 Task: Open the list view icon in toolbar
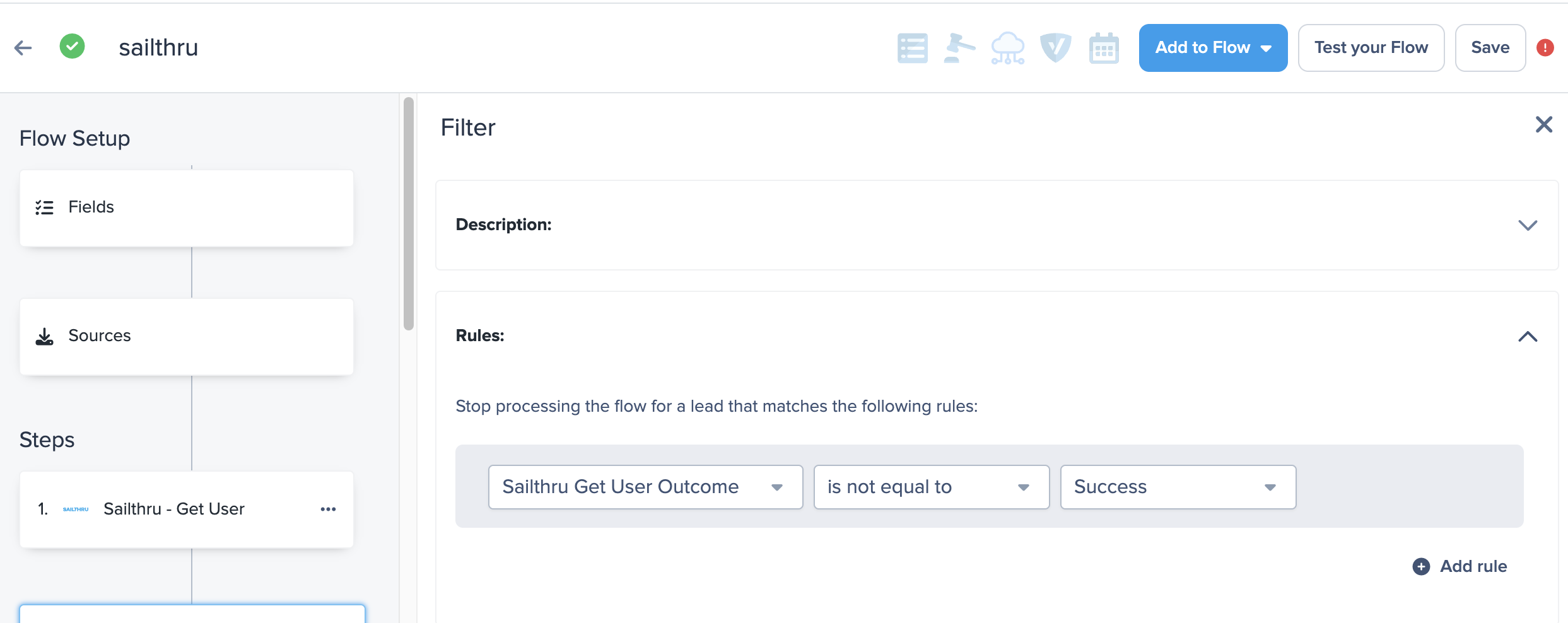click(x=912, y=48)
